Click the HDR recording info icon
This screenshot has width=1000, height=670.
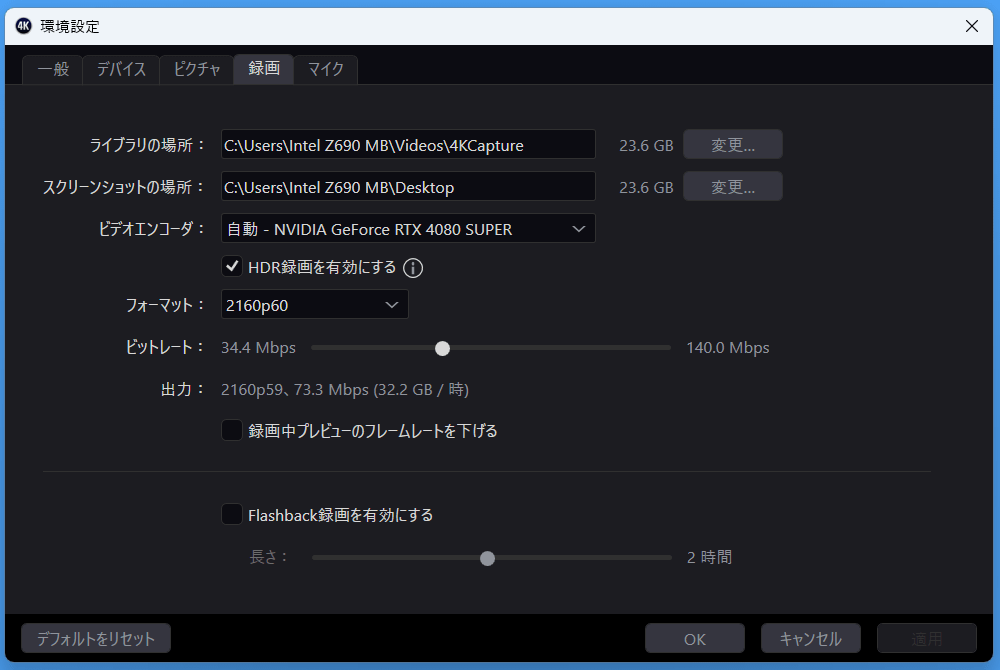click(x=413, y=268)
